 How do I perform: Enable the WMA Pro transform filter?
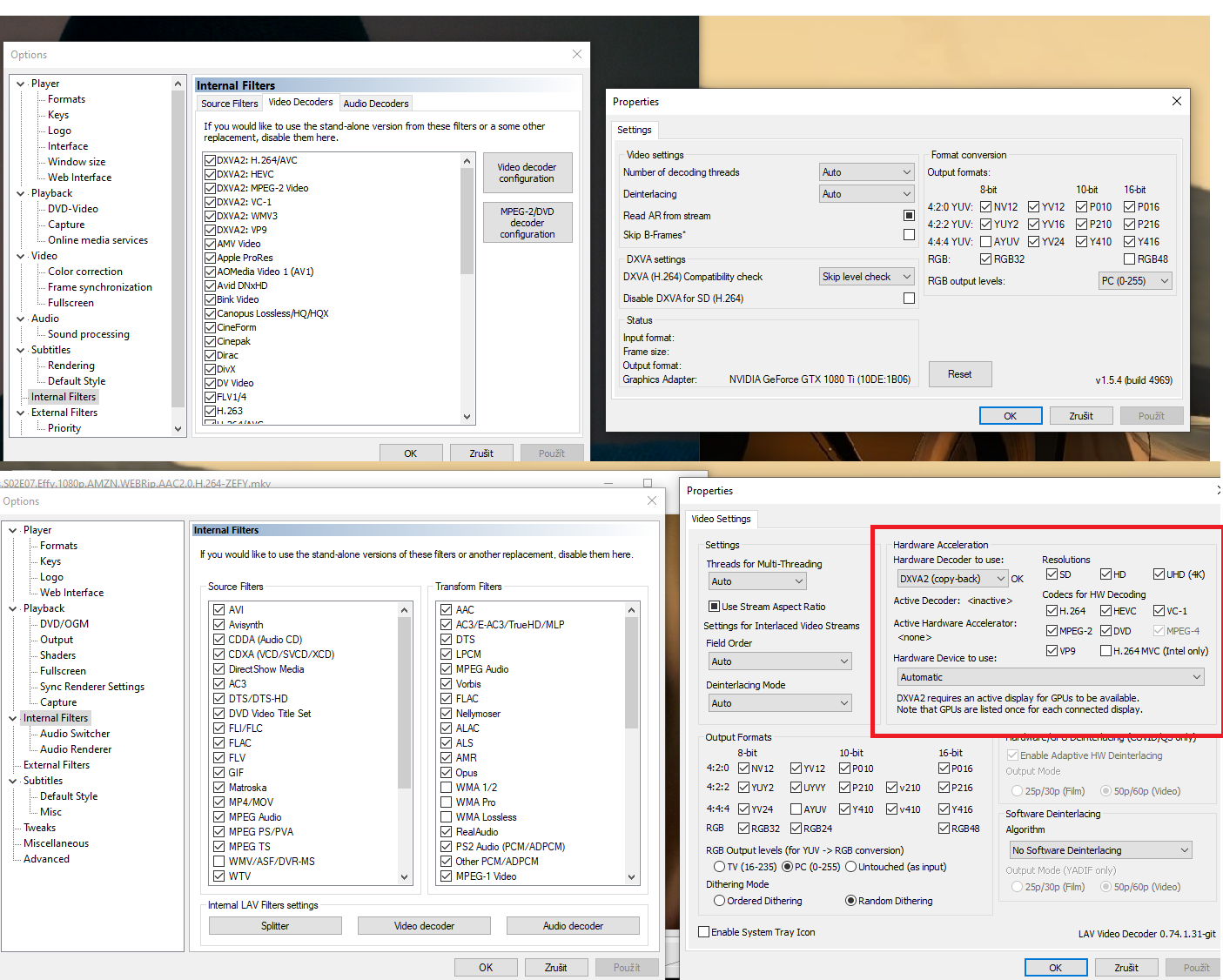(x=446, y=802)
